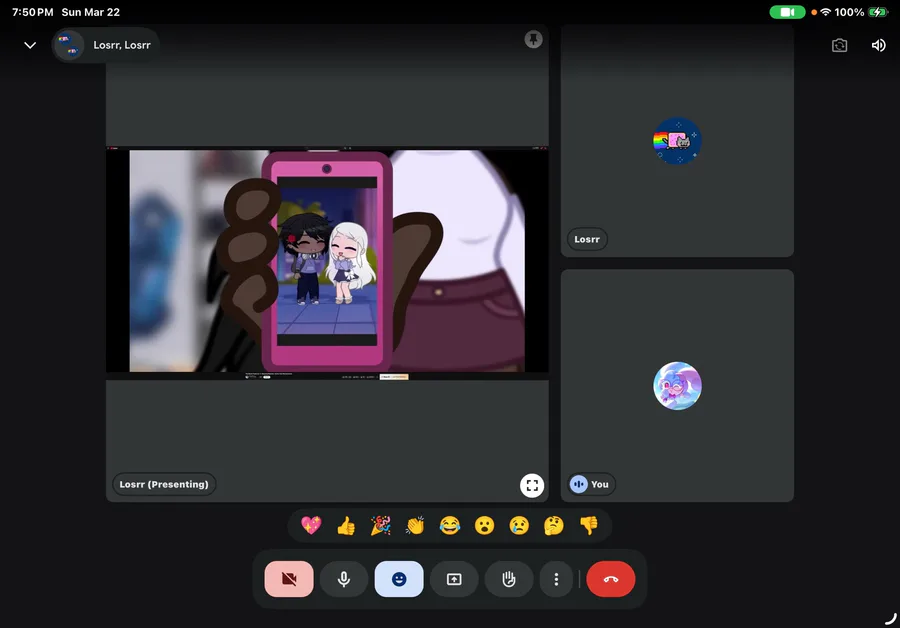Click the Losrr name label on tile
Image resolution: width=900 pixels, height=628 pixels.
pos(587,239)
